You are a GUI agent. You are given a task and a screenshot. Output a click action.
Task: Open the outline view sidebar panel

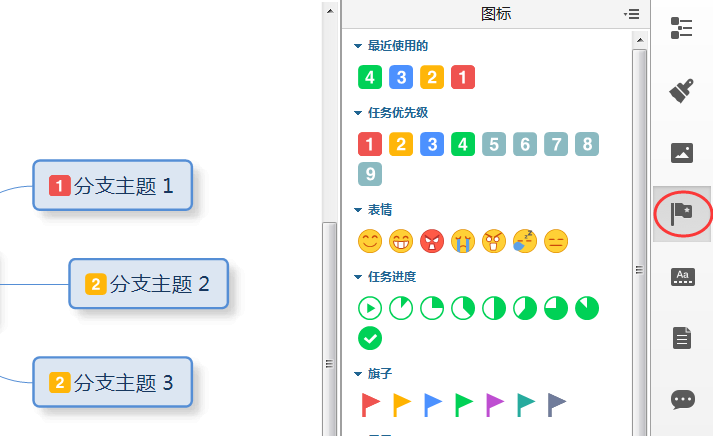[682, 28]
